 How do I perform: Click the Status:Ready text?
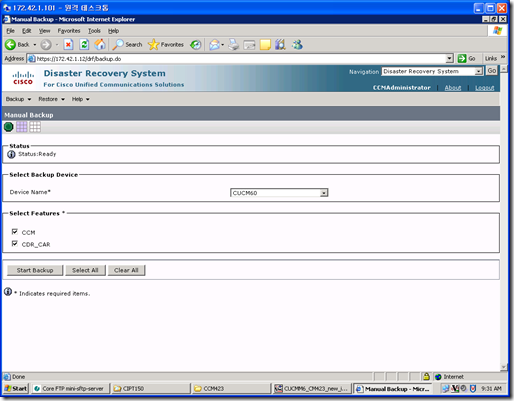[37, 154]
